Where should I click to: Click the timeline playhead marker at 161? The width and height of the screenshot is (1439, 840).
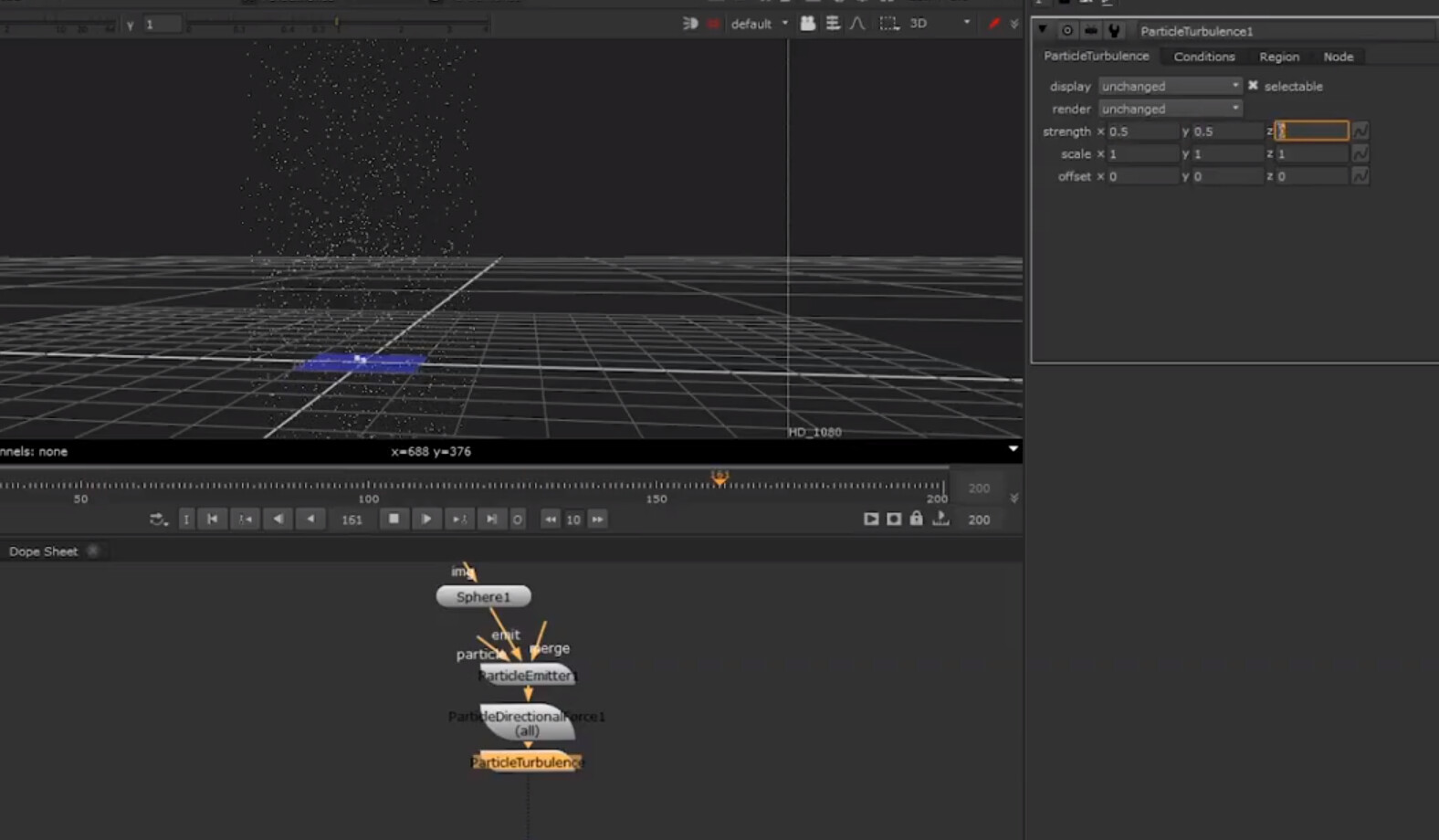(x=719, y=478)
